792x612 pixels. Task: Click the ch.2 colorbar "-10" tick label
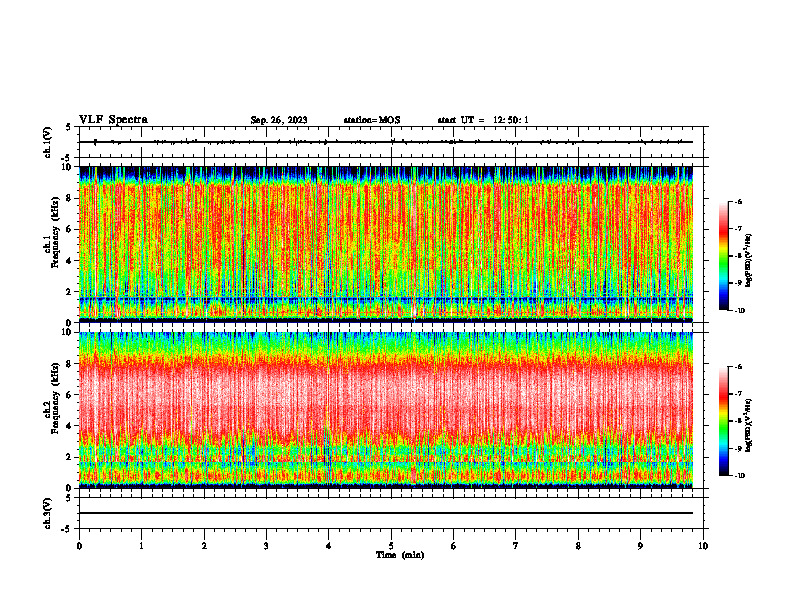(x=740, y=476)
